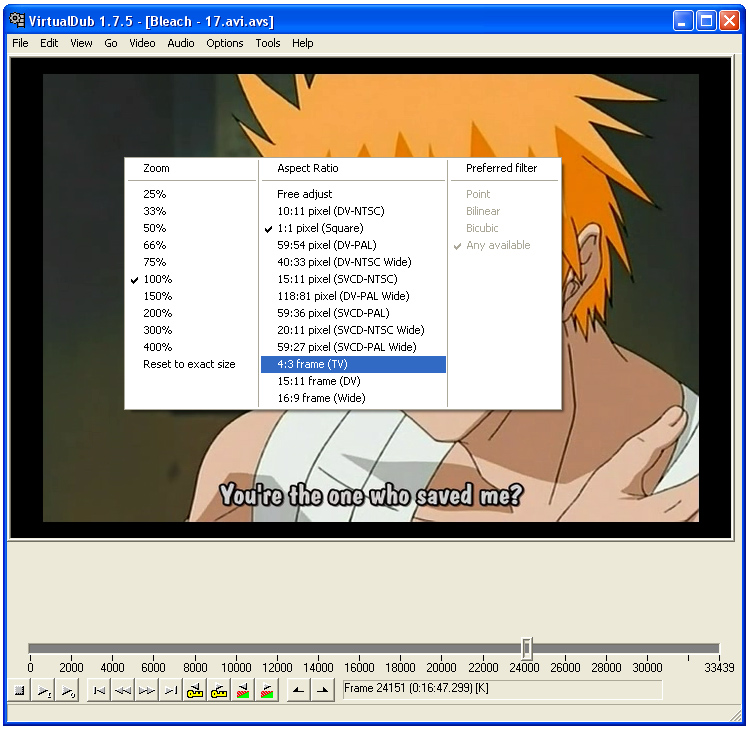Choose Reset to exact size
The width and height of the screenshot is (748, 729).
pos(192,364)
